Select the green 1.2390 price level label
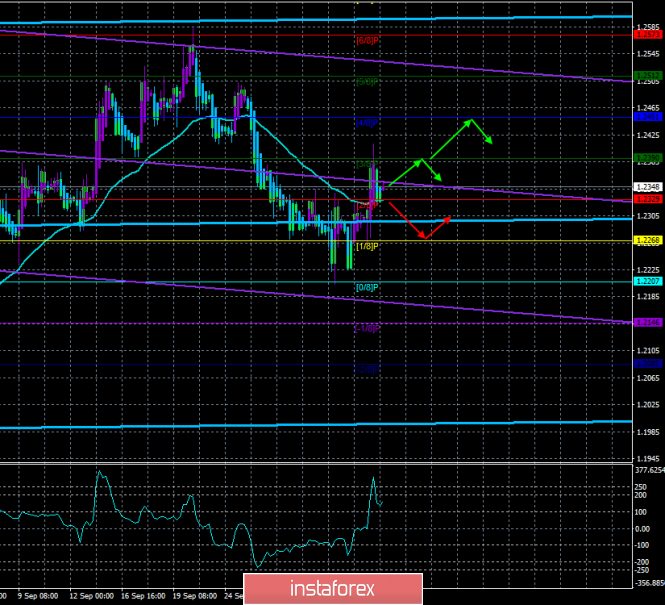The image size is (665, 605). [x=649, y=158]
